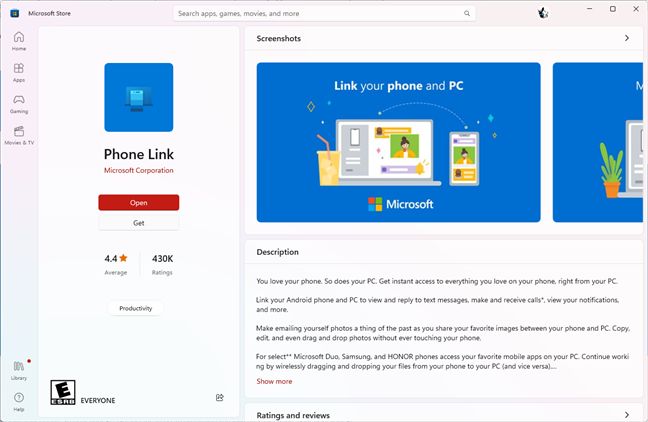648x422 pixels.
Task: Click the Screenshots heading text
Action: coord(279,38)
